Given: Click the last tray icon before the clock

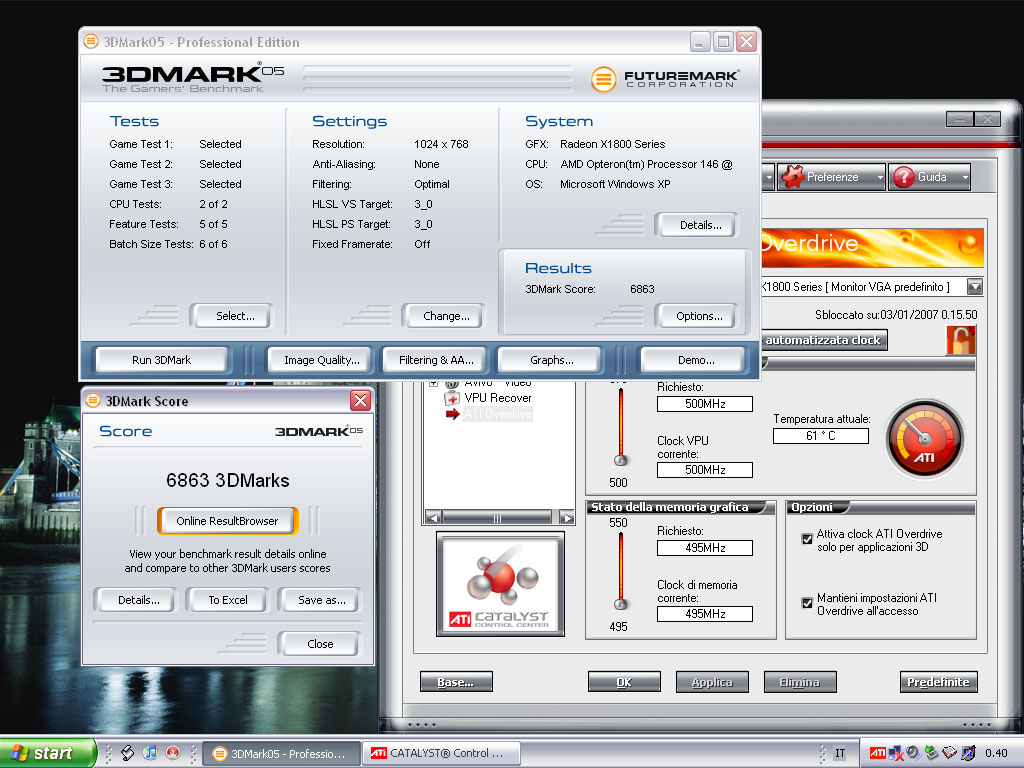Looking at the screenshot, I should point(968,753).
